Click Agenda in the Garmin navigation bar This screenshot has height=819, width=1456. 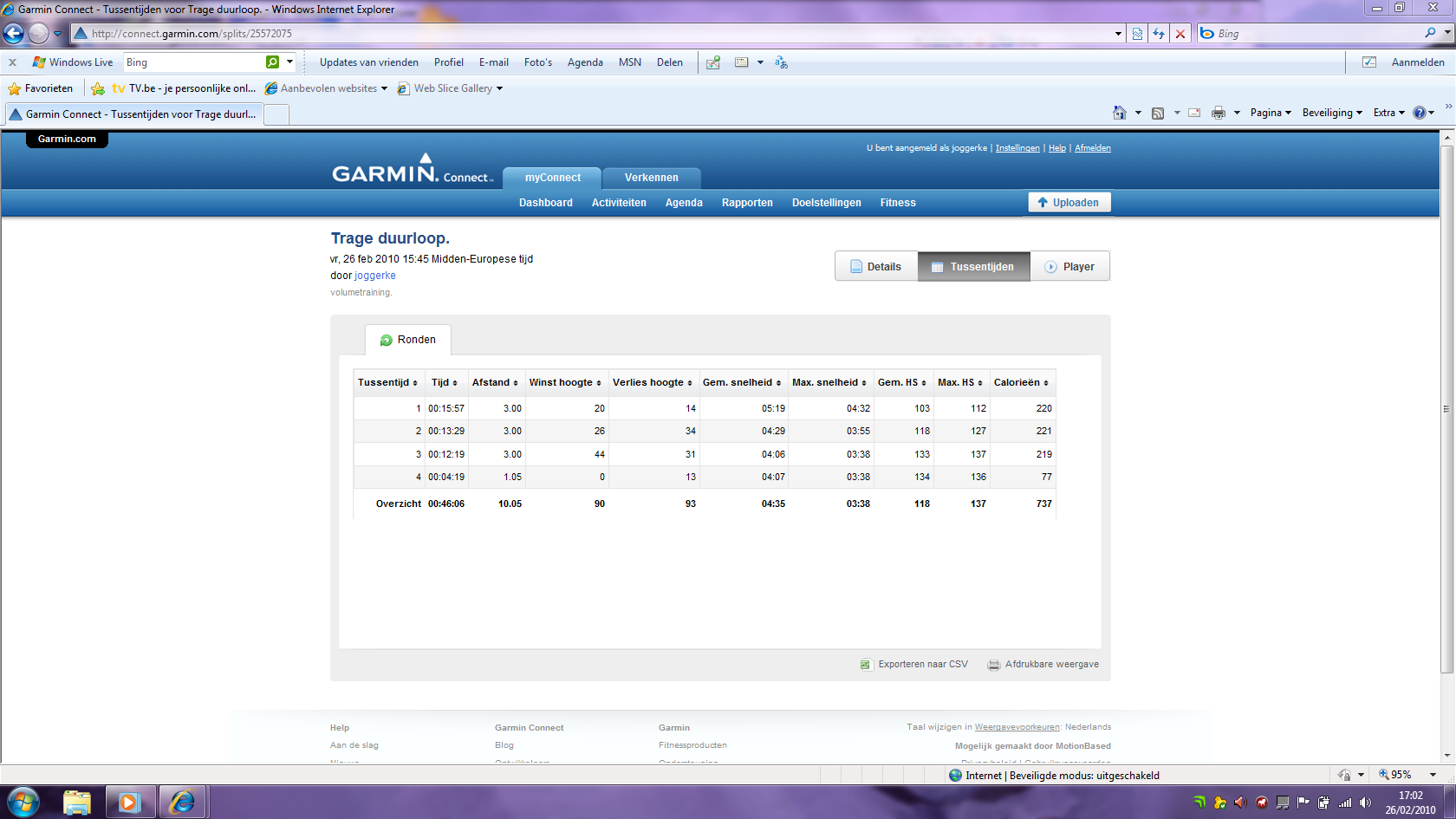[684, 203]
